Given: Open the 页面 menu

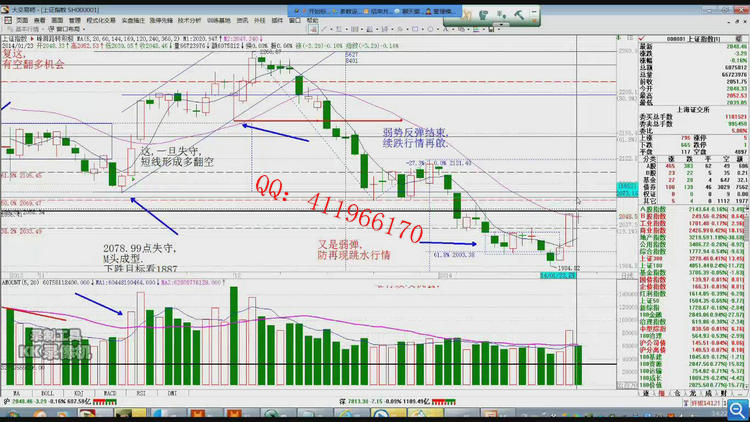Looking at the screenshot, I should pyautogui.click(x=22, y=21).
